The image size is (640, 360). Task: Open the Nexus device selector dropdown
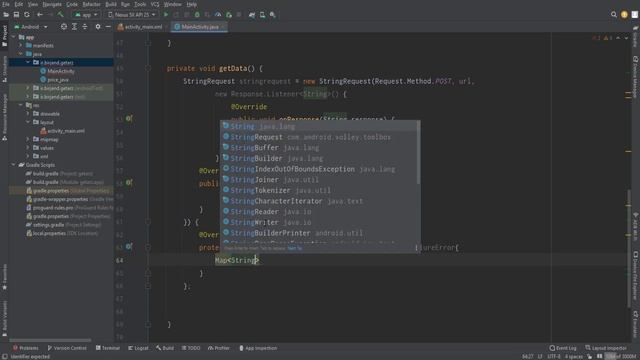131,15
